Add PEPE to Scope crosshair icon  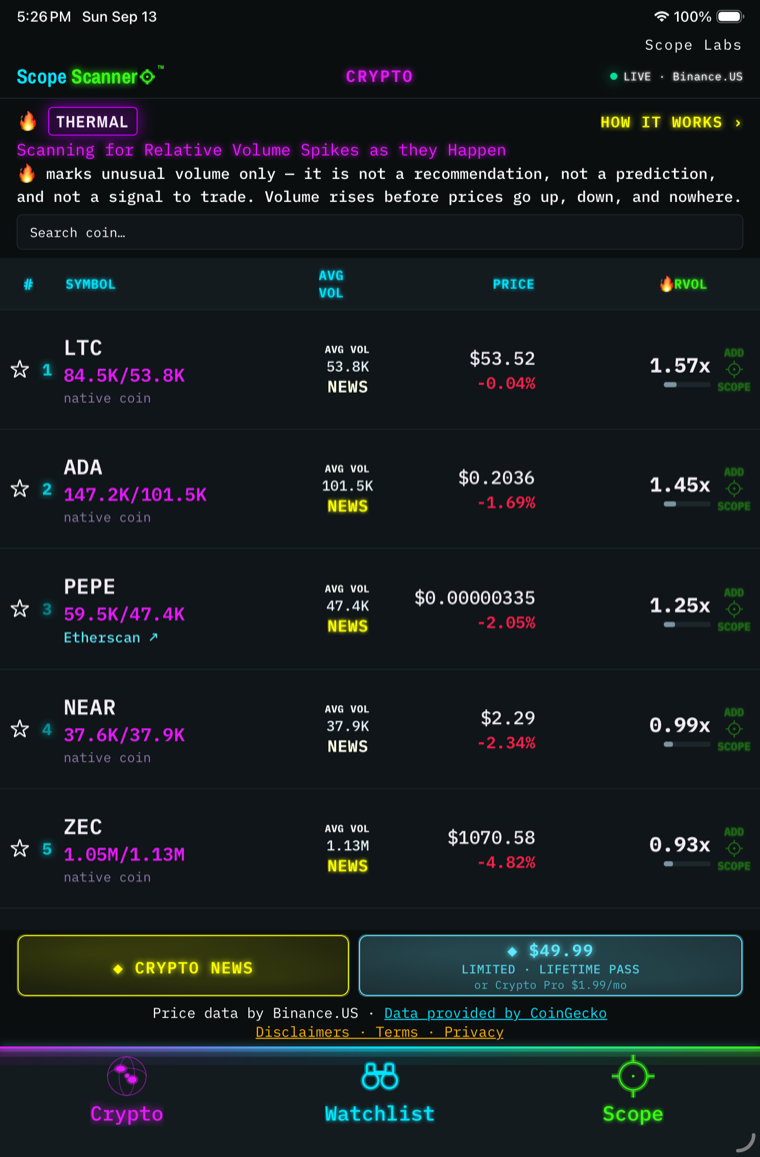tap(733, 609)
